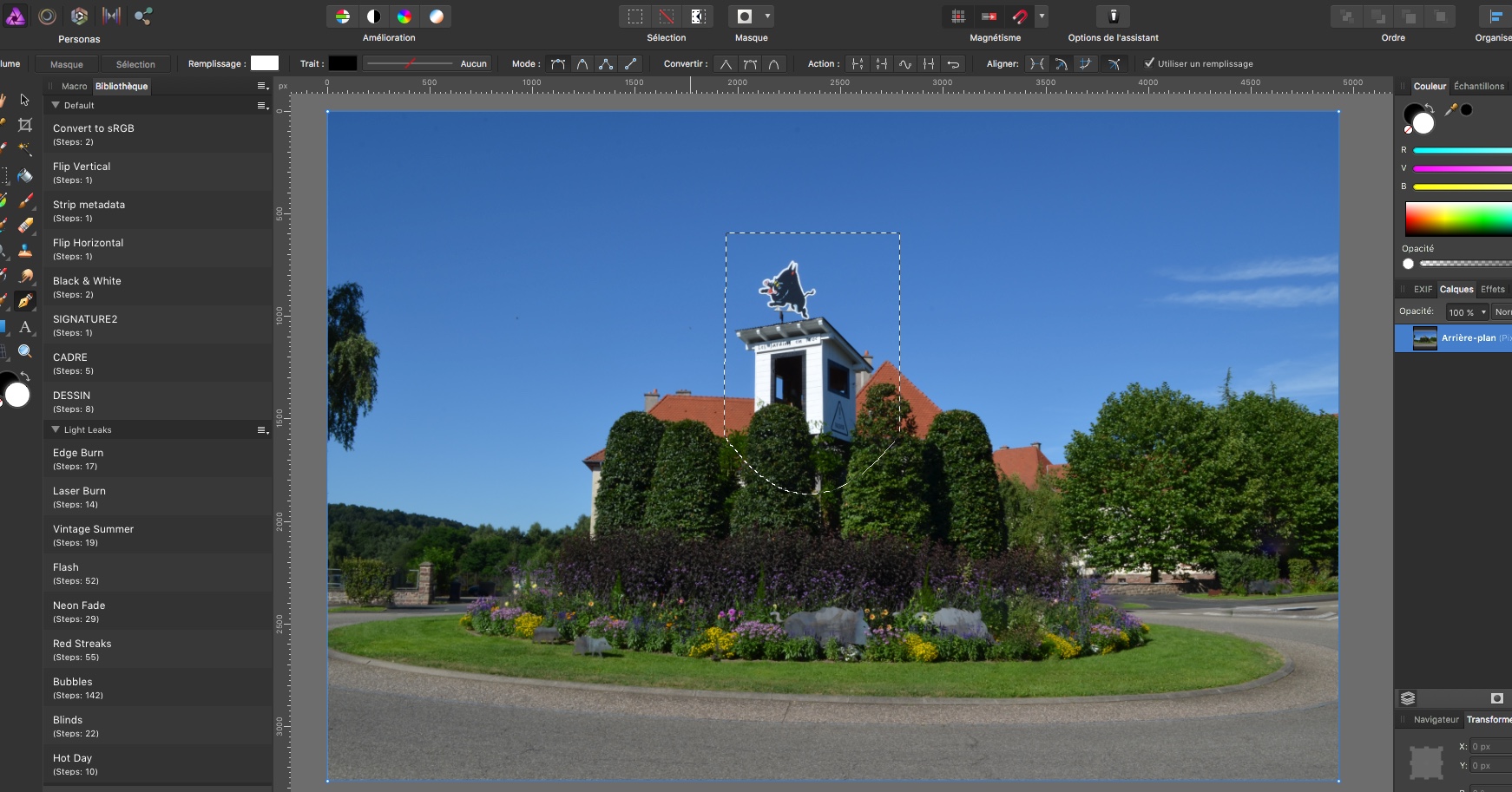Switch to the Bibliothèque tab
1512x792 pixels.
(122, 86)
